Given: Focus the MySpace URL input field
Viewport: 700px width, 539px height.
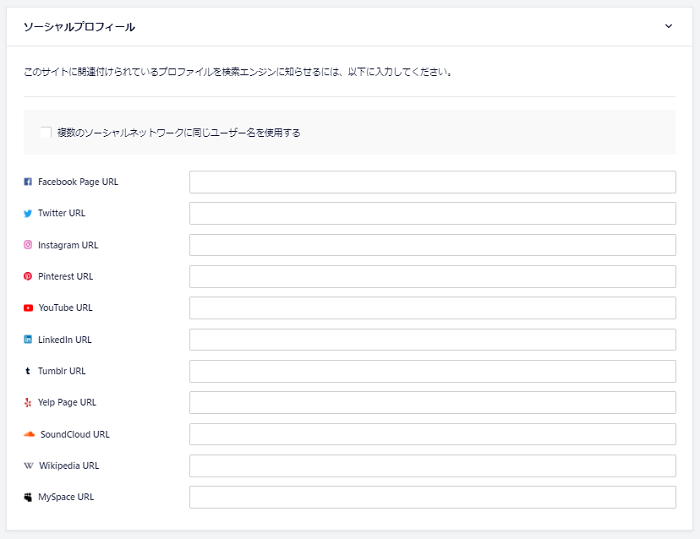Looking at the screenshot, I should 432,497.
